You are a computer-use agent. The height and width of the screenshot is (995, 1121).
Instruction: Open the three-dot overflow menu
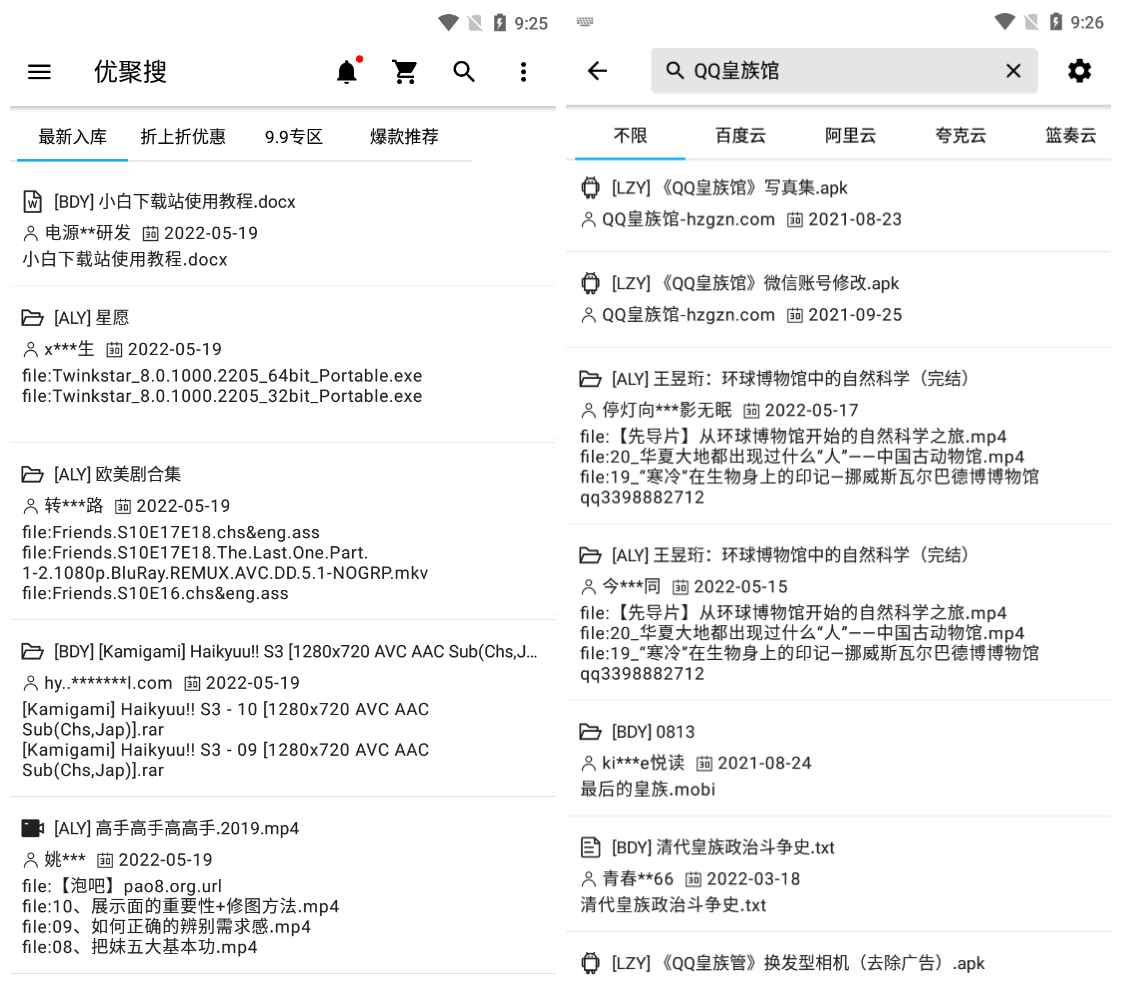(523, 71)
